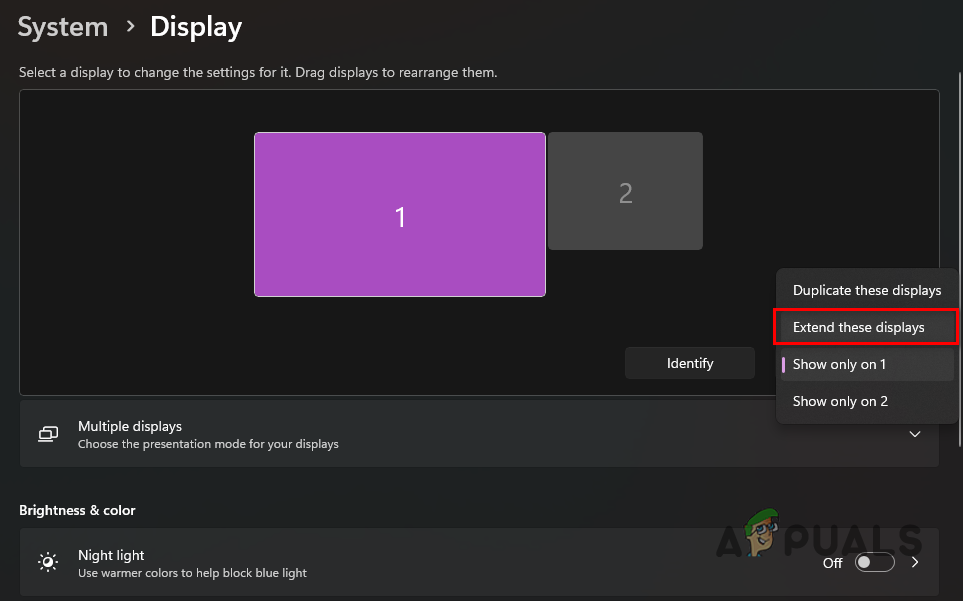Viewport: 963px width, 601px height.
Task: Toggle the Night light switch on
Action: [875, 562]
